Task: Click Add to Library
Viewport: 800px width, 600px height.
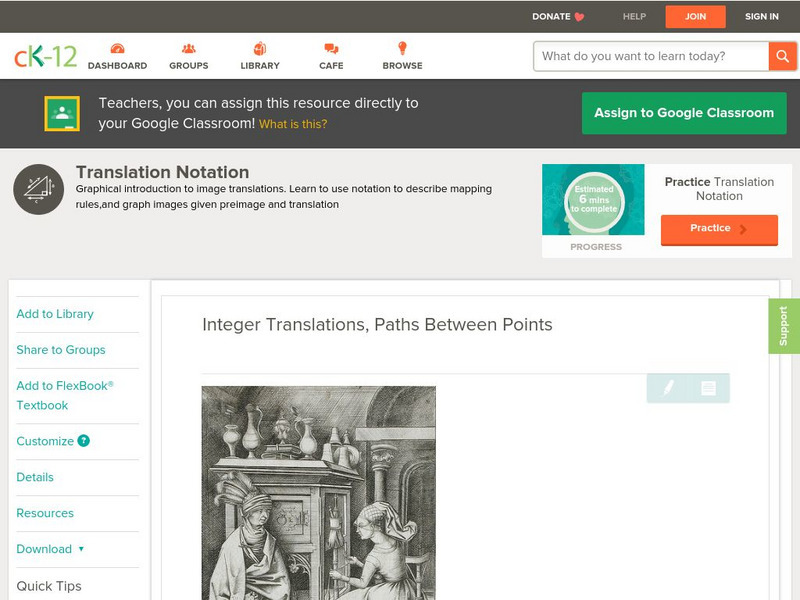Action: pos(55,314)
